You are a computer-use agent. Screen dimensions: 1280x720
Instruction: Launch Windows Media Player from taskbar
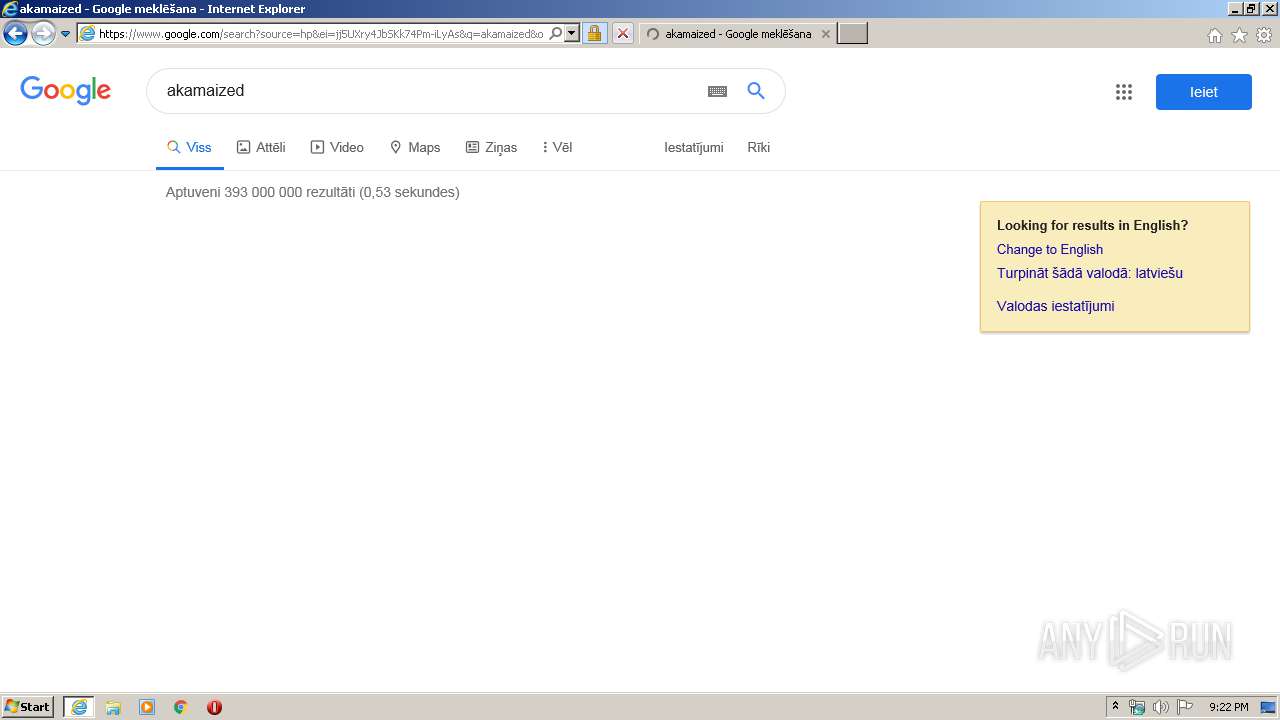click(x=147, y=707)
